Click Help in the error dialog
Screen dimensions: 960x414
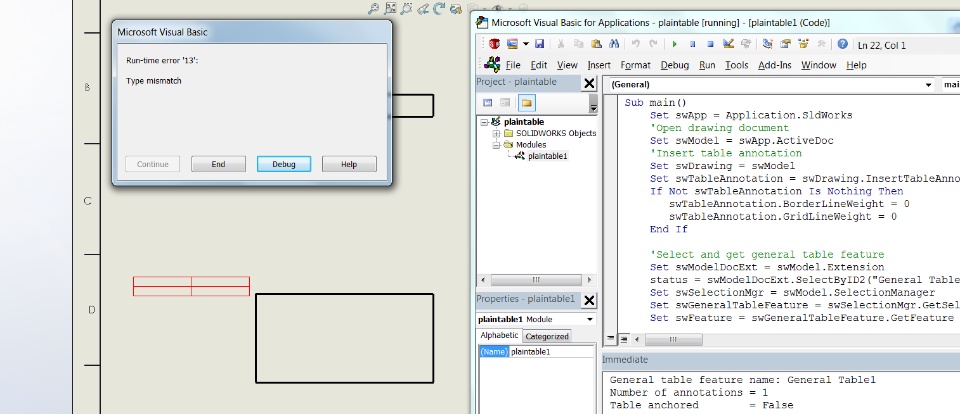[349, 164]
